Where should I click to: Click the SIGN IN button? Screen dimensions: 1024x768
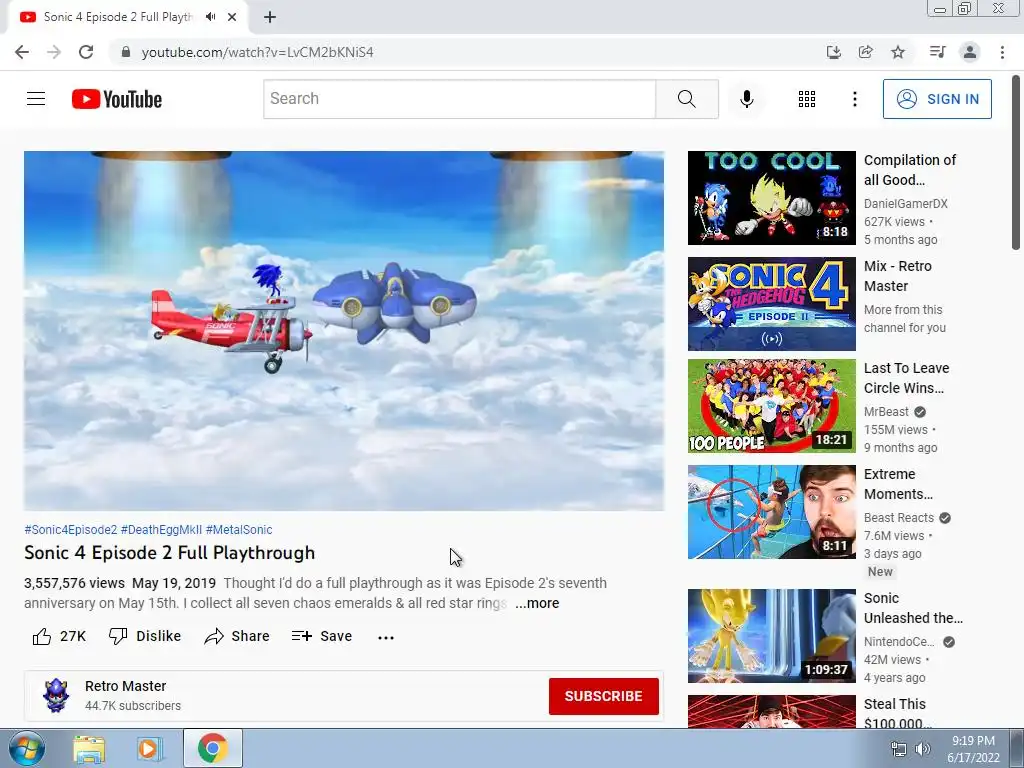tap(937, 99)
